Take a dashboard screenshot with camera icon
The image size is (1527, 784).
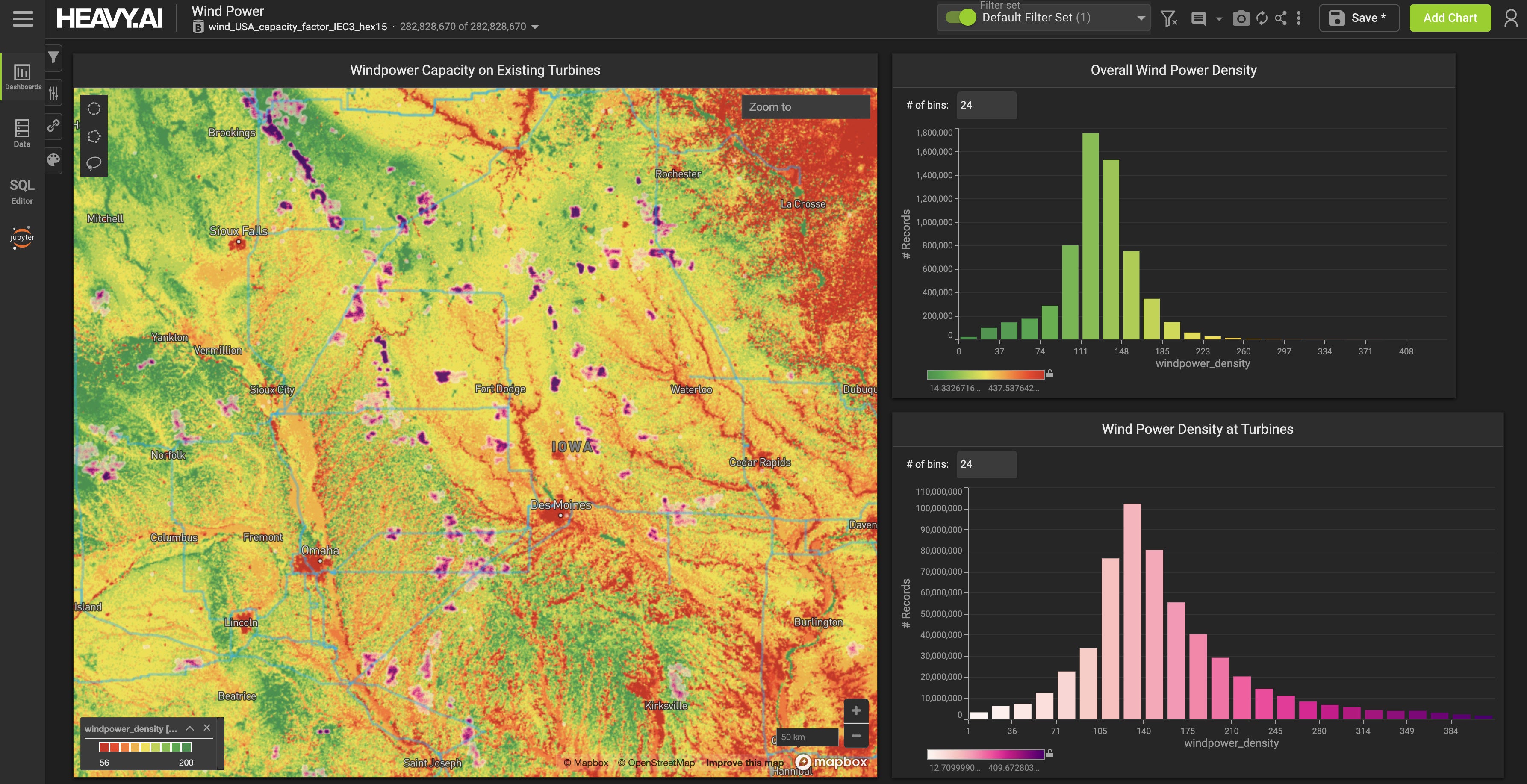1241,18
